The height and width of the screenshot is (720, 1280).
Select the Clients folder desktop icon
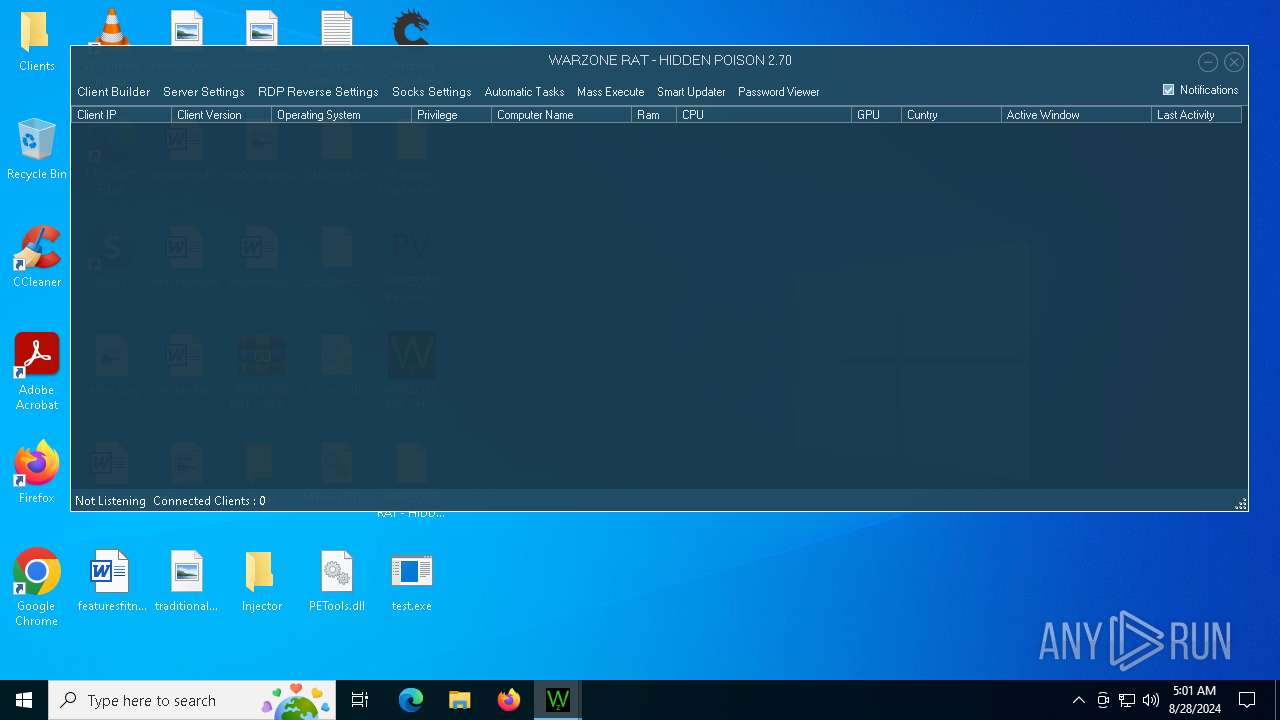(x=36, y=42)
